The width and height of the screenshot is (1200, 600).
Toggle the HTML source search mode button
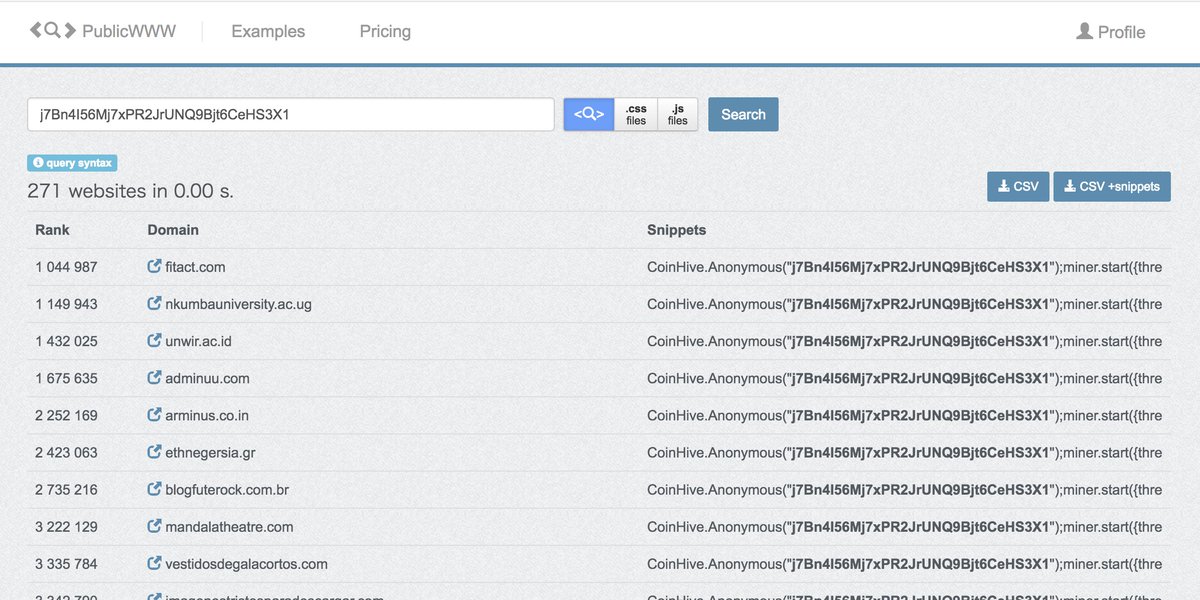[589, 114]
